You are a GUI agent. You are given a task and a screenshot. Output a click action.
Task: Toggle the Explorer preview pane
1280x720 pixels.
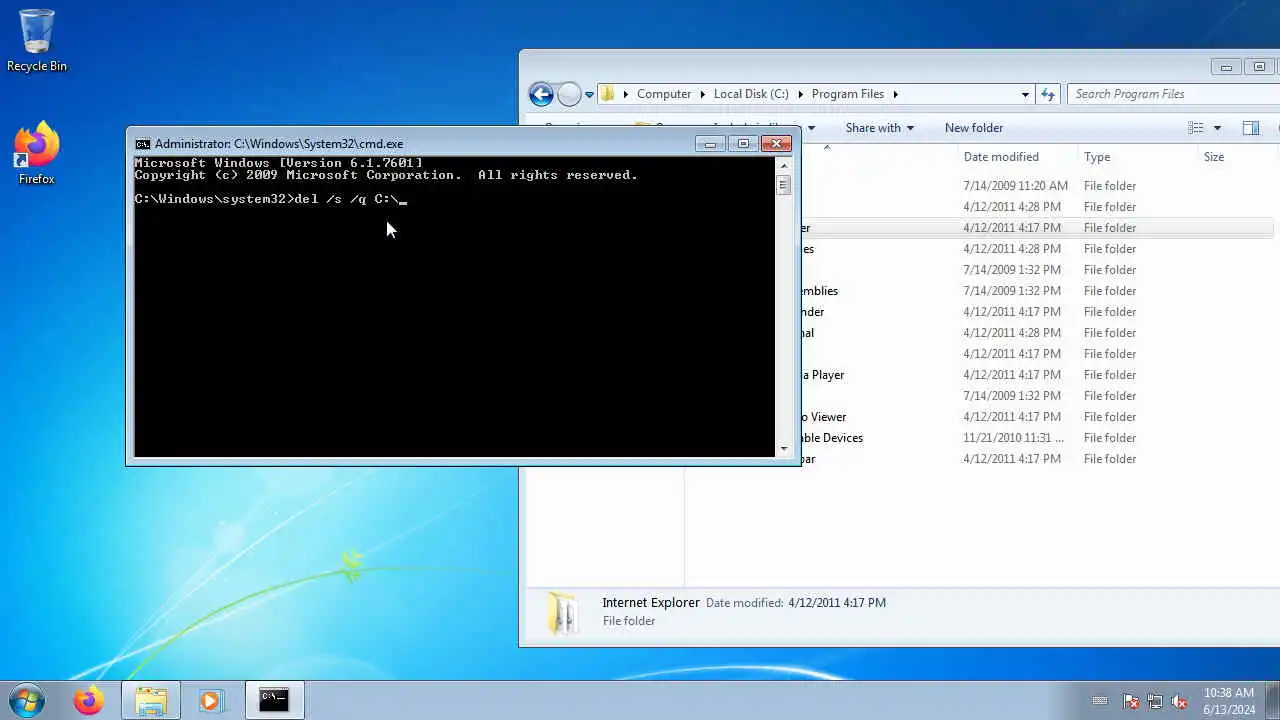click(x=1250, y=128)
